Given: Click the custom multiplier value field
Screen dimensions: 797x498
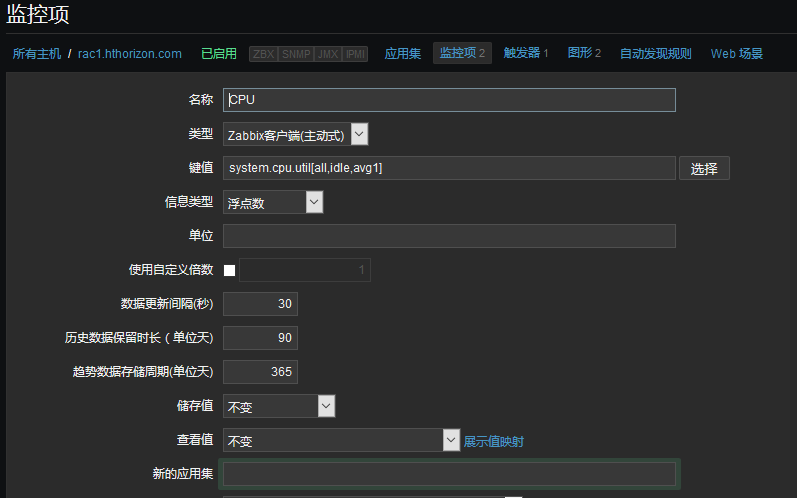Looking at the screenshot, I should 305,270.
